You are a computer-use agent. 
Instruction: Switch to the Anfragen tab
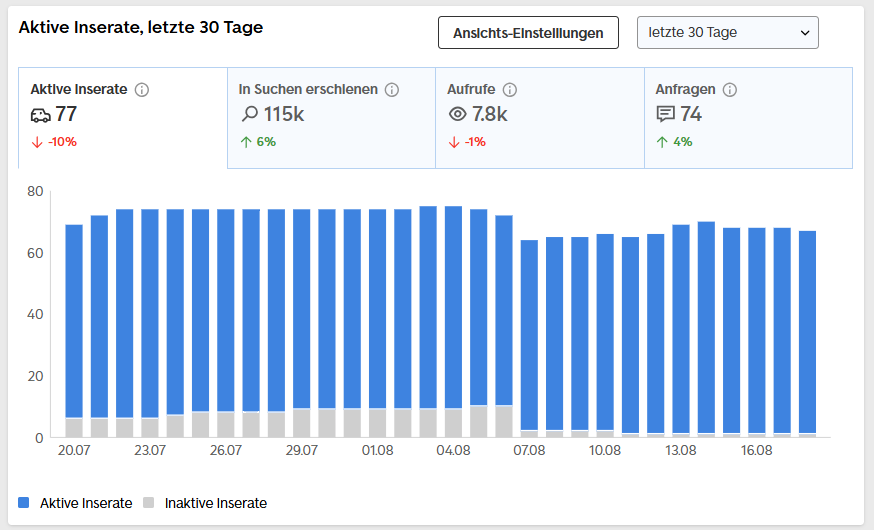(x=748, y=118)
